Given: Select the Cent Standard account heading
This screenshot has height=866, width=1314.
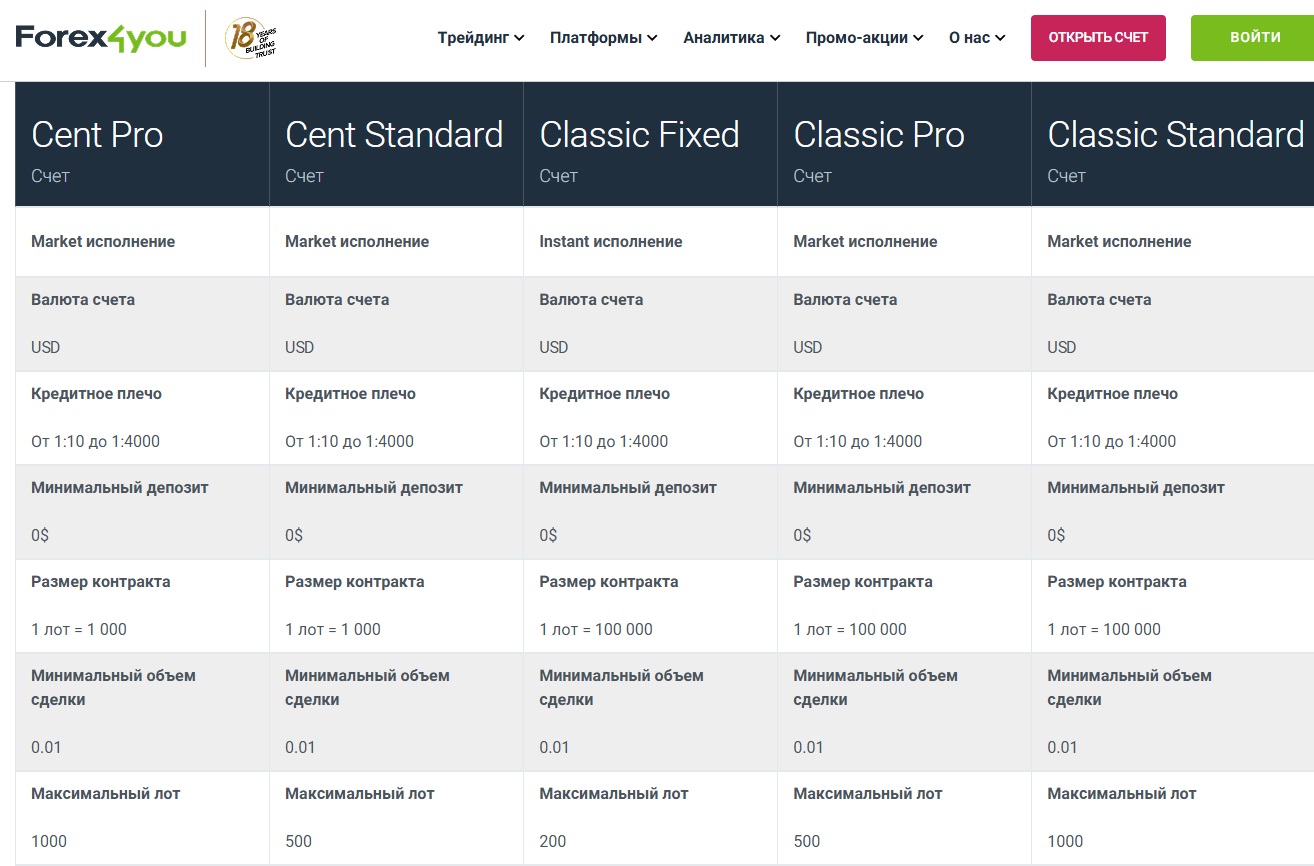Looking at the screenshot, I should click(394, 135).
